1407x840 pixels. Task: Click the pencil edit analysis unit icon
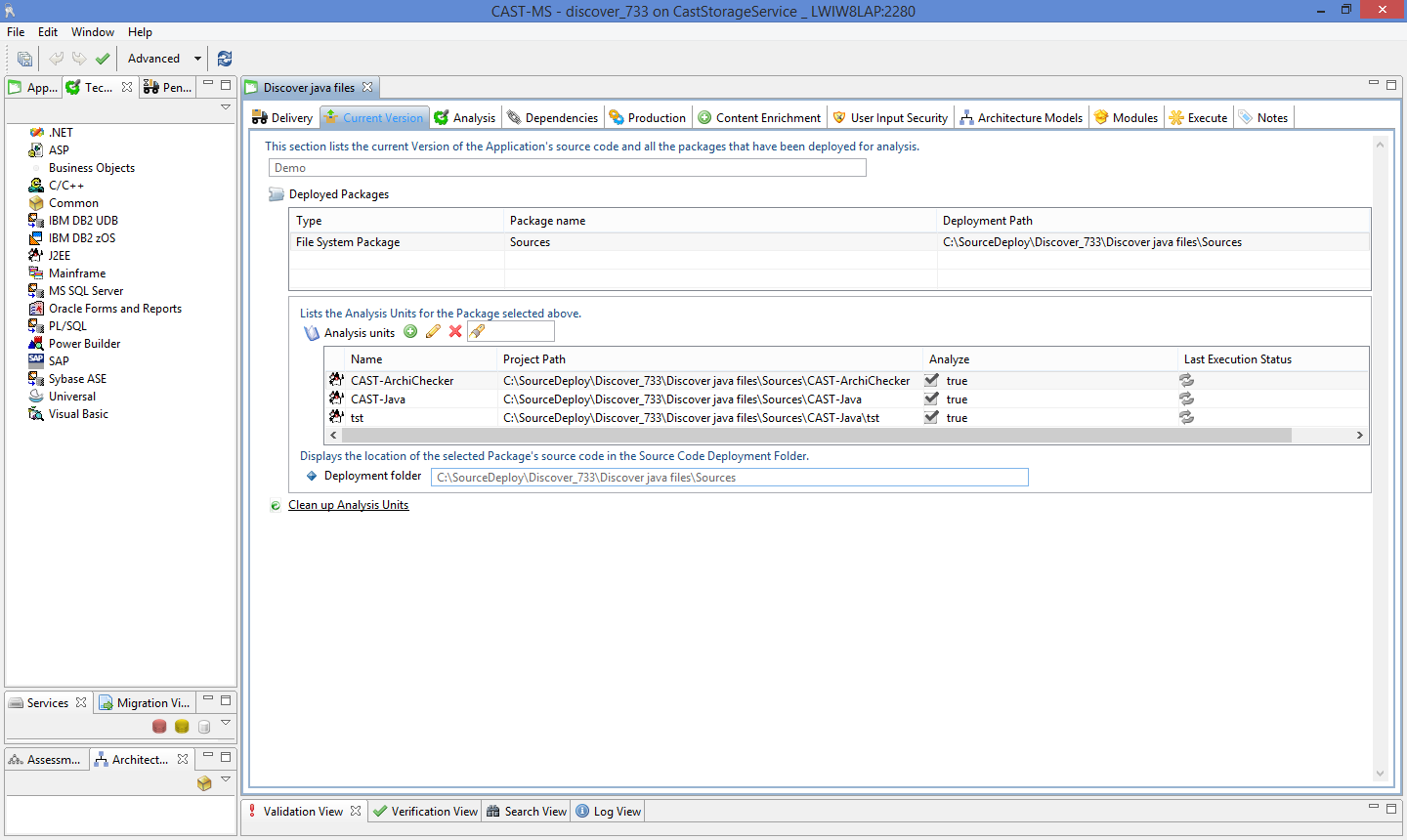pyautogui.click(x=433, y=332)
